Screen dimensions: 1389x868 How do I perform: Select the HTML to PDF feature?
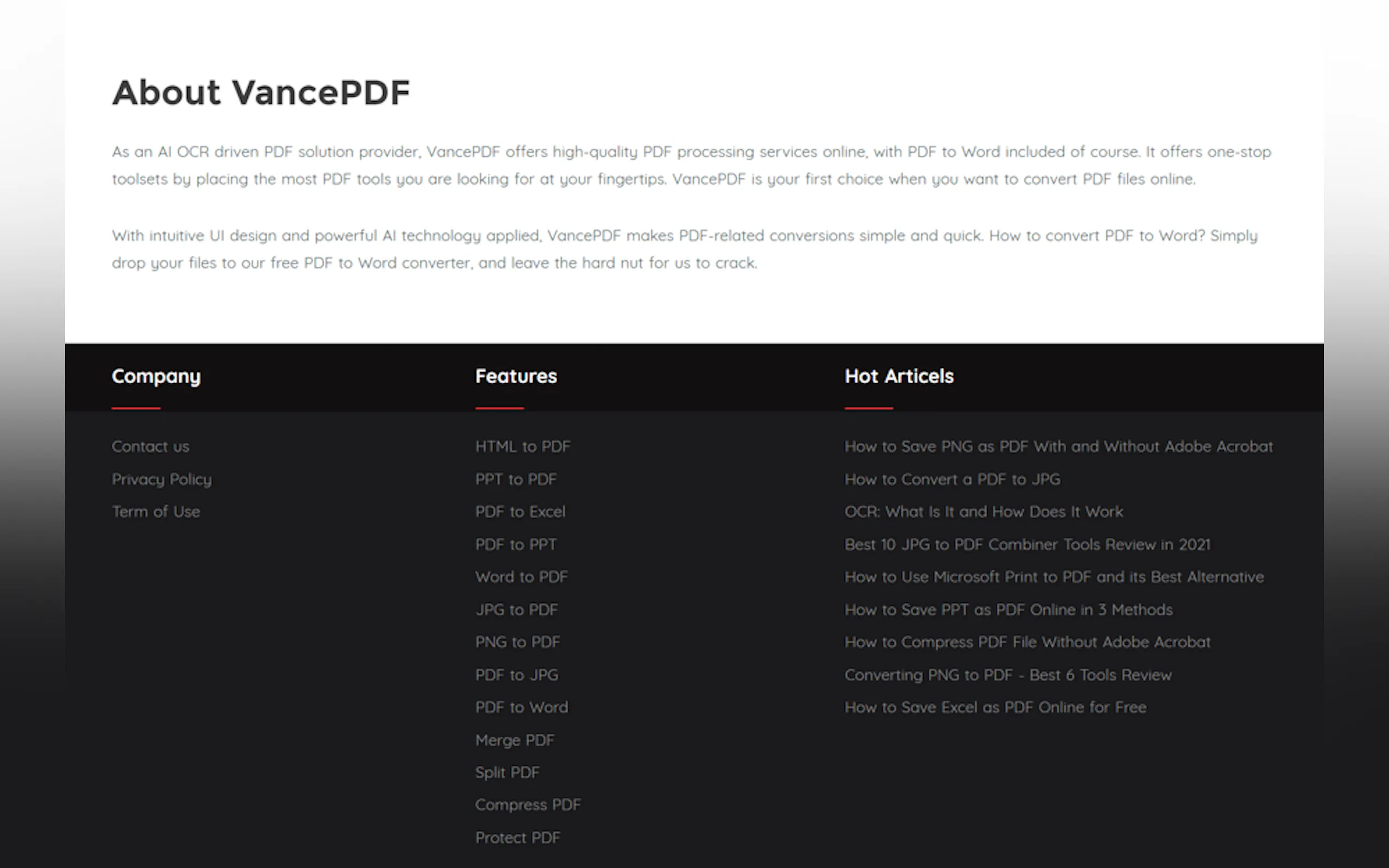tap(523, 447)
